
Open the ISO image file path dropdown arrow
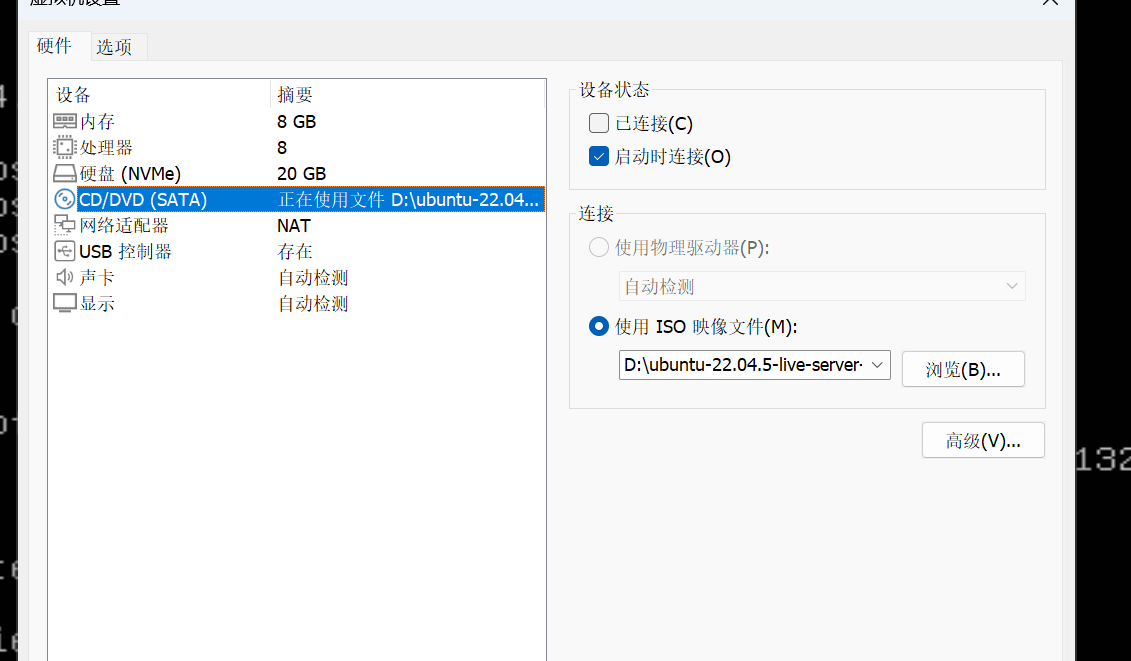point(877,365)
